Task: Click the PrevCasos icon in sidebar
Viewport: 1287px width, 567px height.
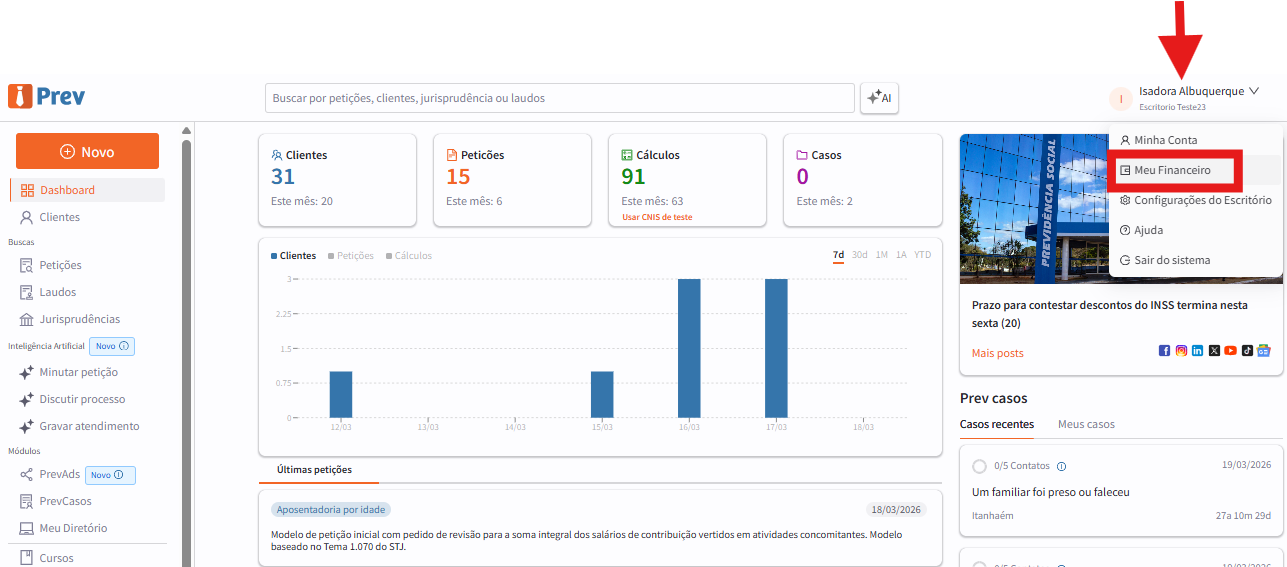Action: pos(27,501)
